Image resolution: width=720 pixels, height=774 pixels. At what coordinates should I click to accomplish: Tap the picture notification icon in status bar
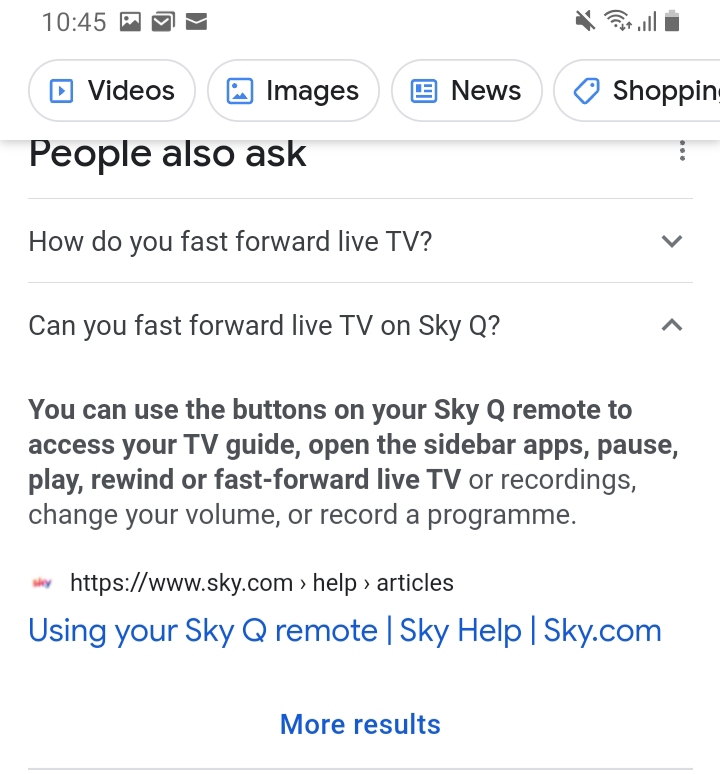130,21
